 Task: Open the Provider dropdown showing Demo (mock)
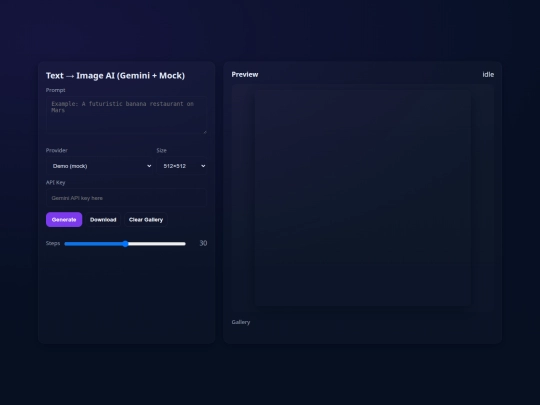[x=100, y=166]
